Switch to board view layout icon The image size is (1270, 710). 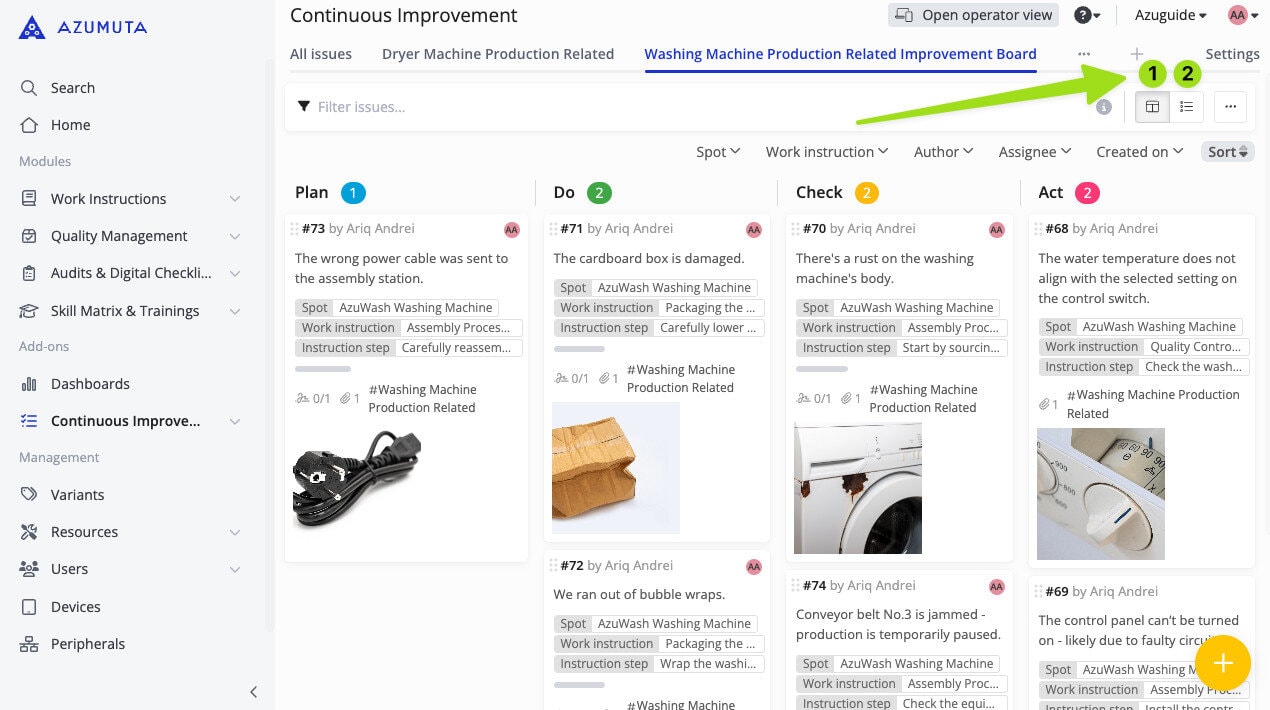point(1152,107)
